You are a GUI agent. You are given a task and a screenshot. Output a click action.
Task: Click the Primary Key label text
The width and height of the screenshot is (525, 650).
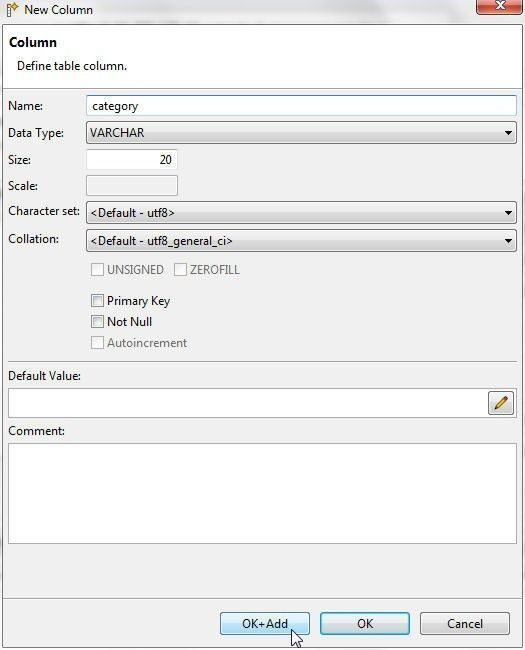point(139,301)
